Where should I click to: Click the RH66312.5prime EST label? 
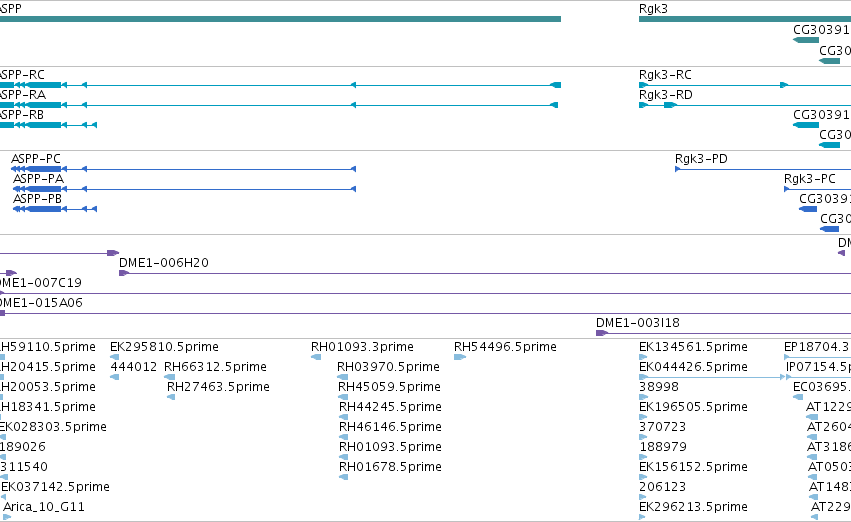tap(215, 367)
